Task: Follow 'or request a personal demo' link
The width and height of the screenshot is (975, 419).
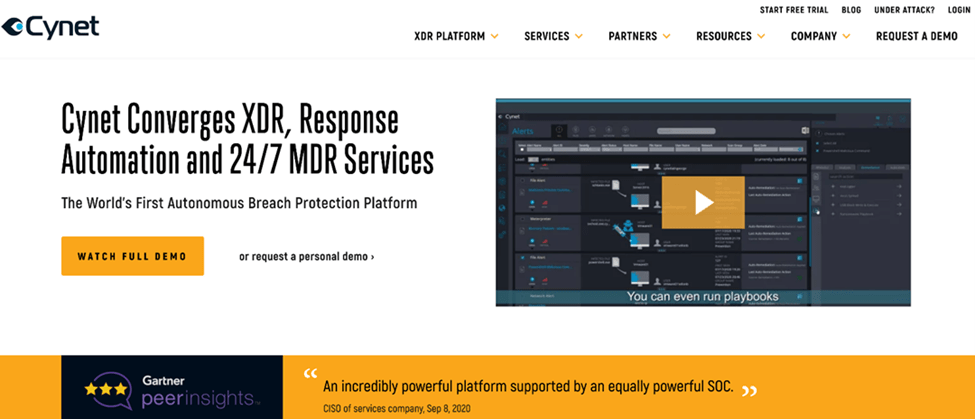Action: [x=307, y=256]
